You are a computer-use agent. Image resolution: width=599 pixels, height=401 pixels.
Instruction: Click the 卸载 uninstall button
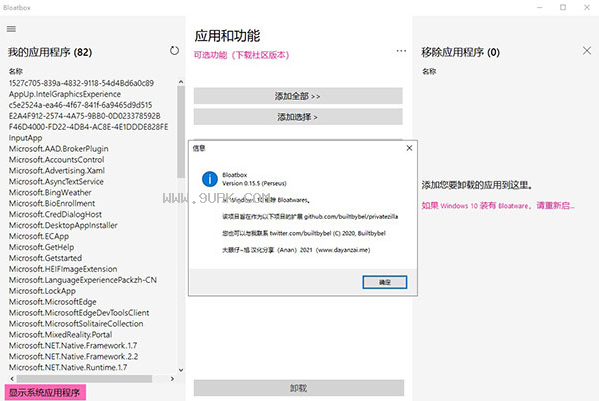point(299,388)
